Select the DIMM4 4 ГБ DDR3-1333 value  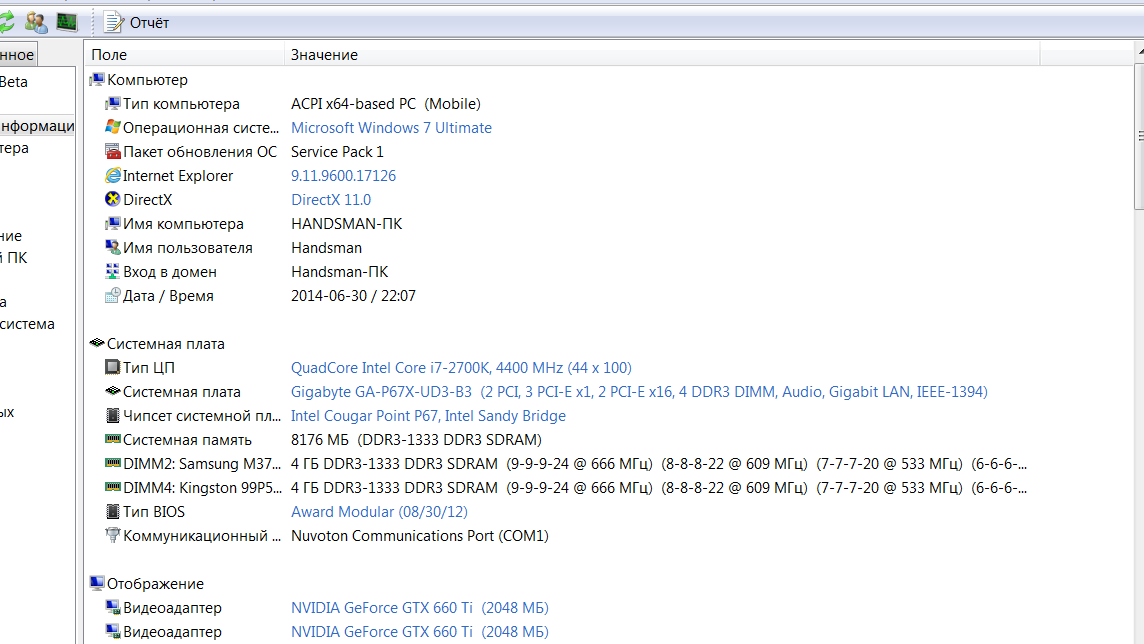pyautogui.click(x=659, y=488)
